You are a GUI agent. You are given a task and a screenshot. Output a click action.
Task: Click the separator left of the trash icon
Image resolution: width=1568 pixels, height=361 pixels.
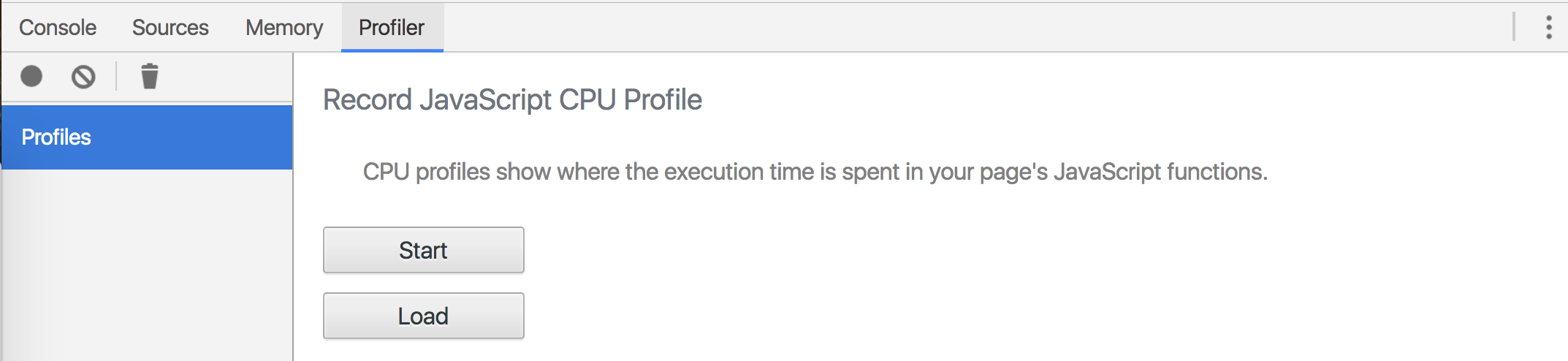(116, 76)
